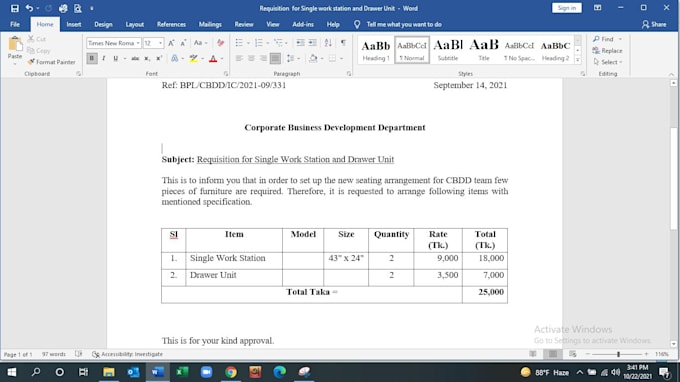Apply red font color

pyautogui.click(x=213, y=58)
